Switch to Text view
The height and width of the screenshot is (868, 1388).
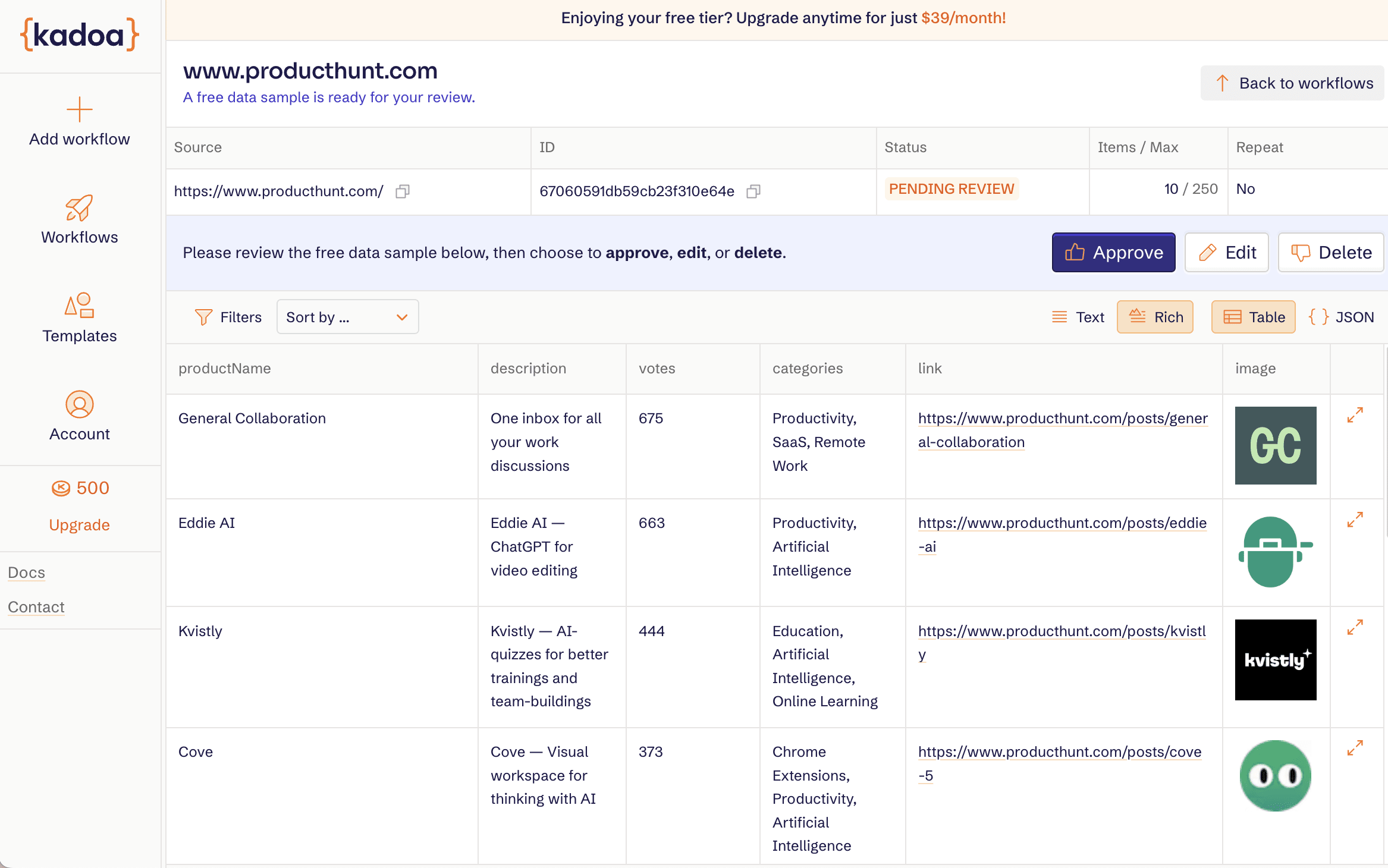point(1078,317)
